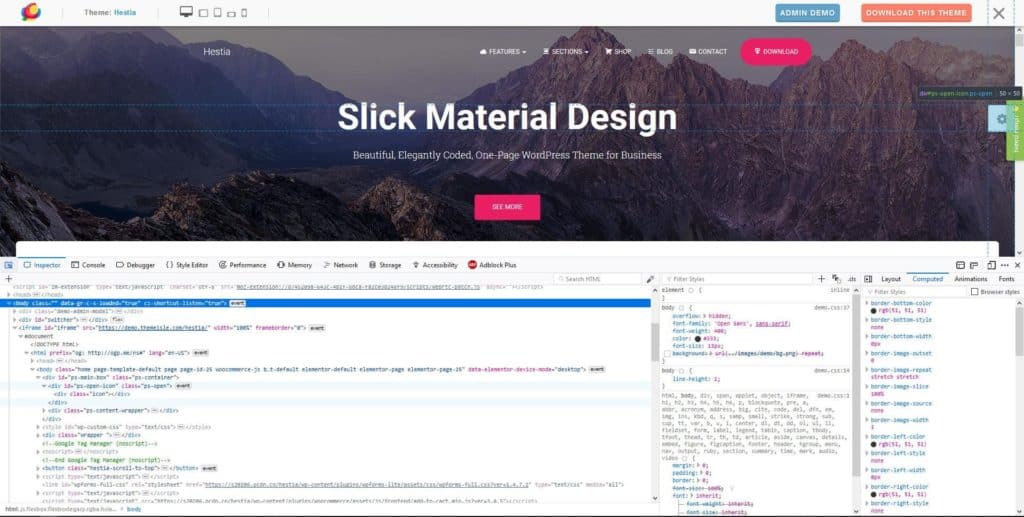
Task: Activate the eyedropper icon beside Search HTML
Action: coord(650,279)
